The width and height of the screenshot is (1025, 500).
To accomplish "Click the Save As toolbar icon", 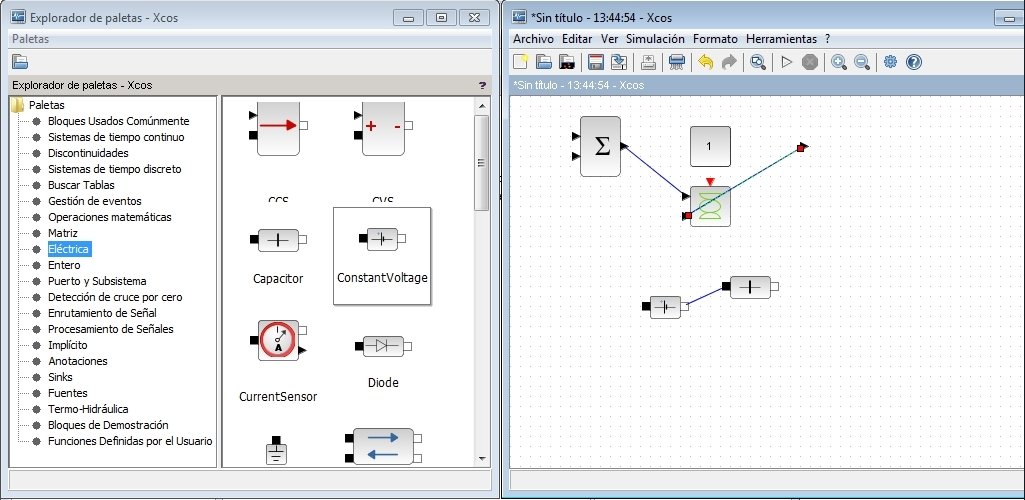I will coord(618,62).
